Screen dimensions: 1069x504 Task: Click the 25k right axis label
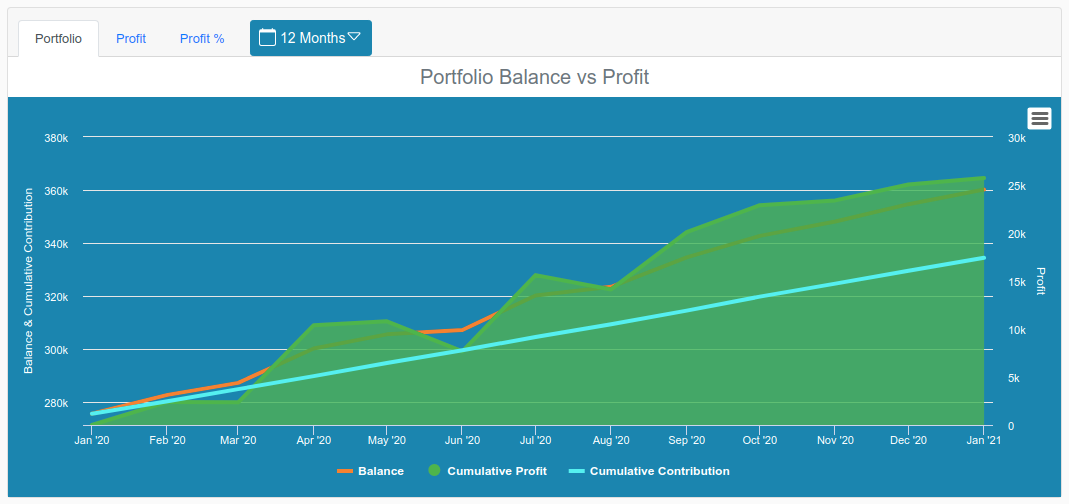point(1017,186)
